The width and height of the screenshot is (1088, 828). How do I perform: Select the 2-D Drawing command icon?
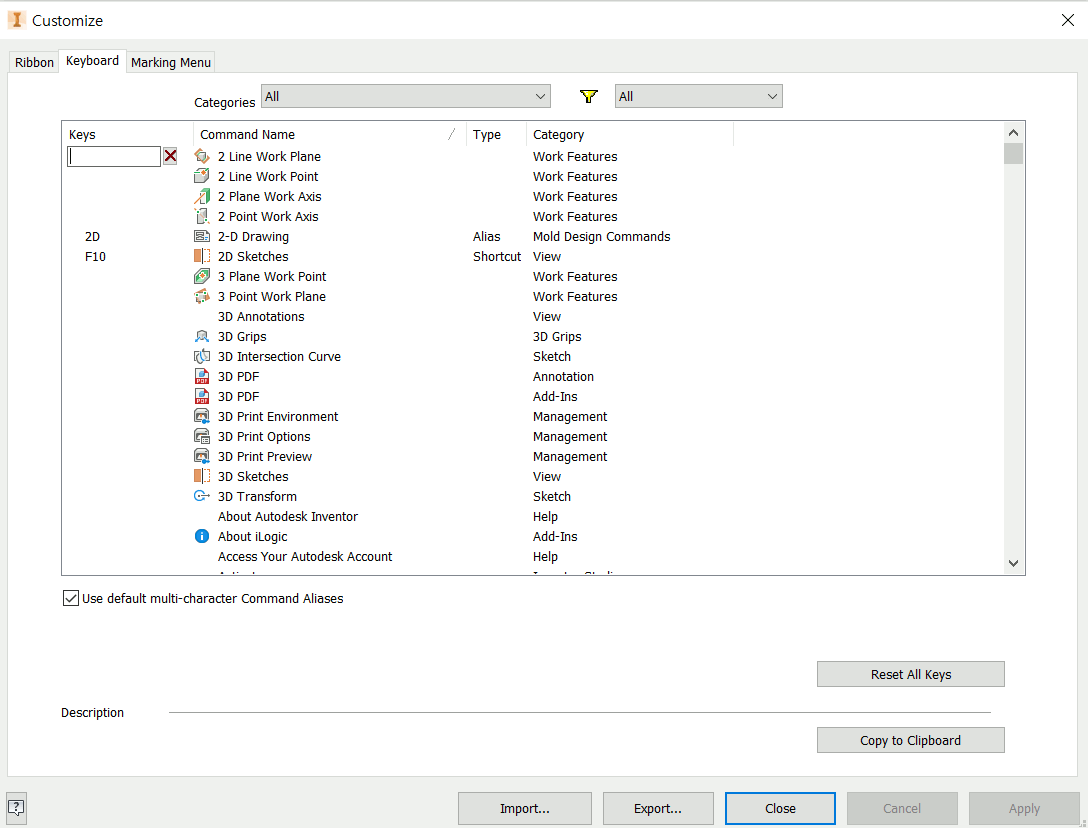201,237
